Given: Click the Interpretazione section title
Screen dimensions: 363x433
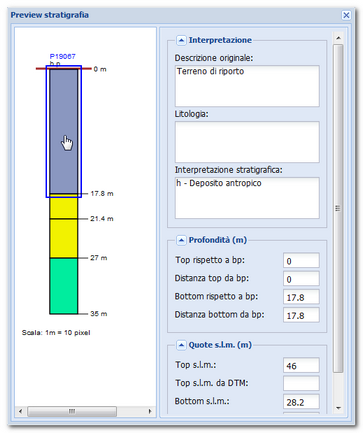Looking at the screenshot, I should 220,40.
